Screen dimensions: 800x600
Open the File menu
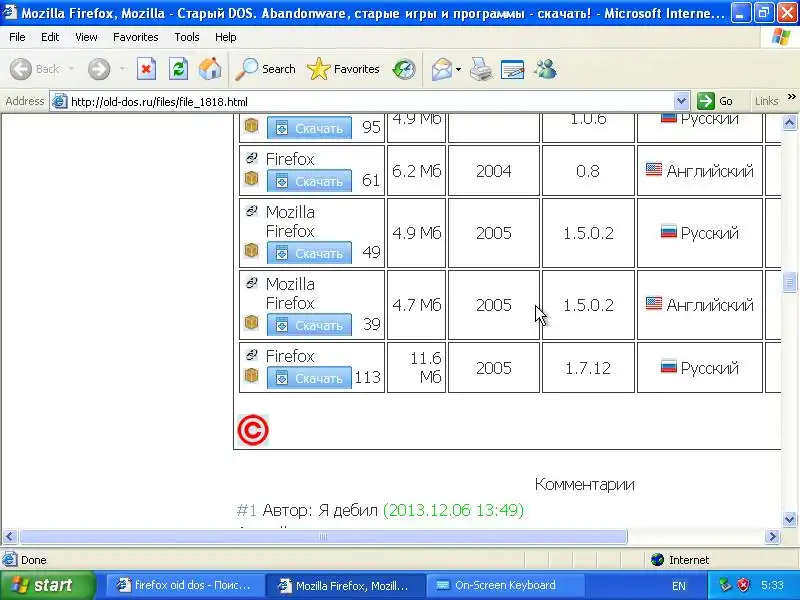[17, 37]
